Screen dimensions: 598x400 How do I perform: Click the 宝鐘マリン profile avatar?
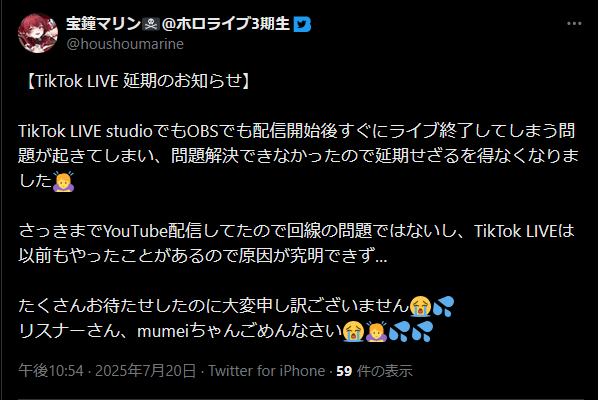pos(38,33)
